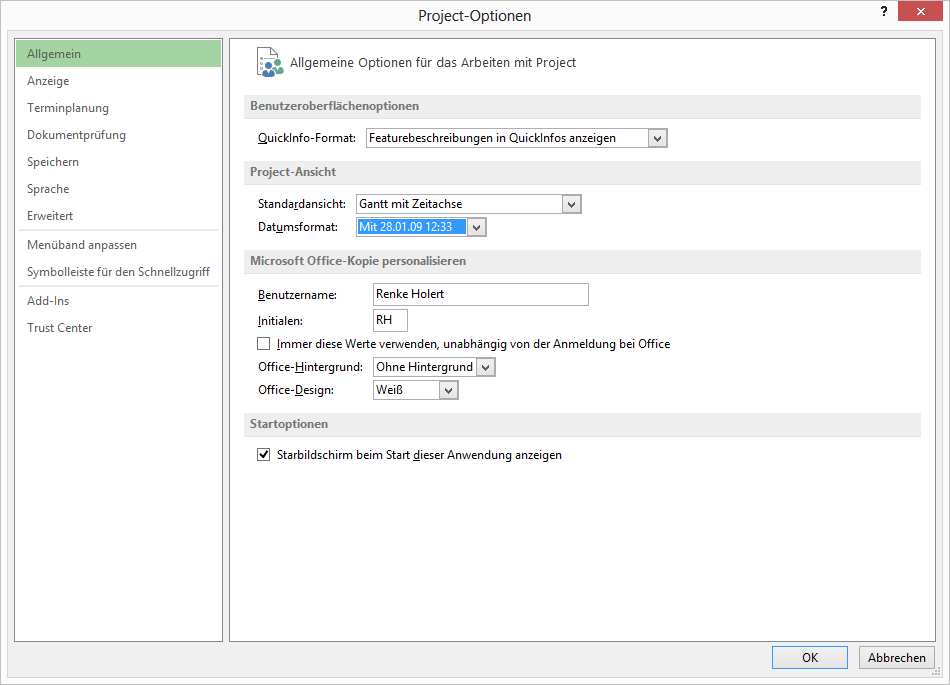
Task: Switch to Speichern settings
Action: coord(119,162)
